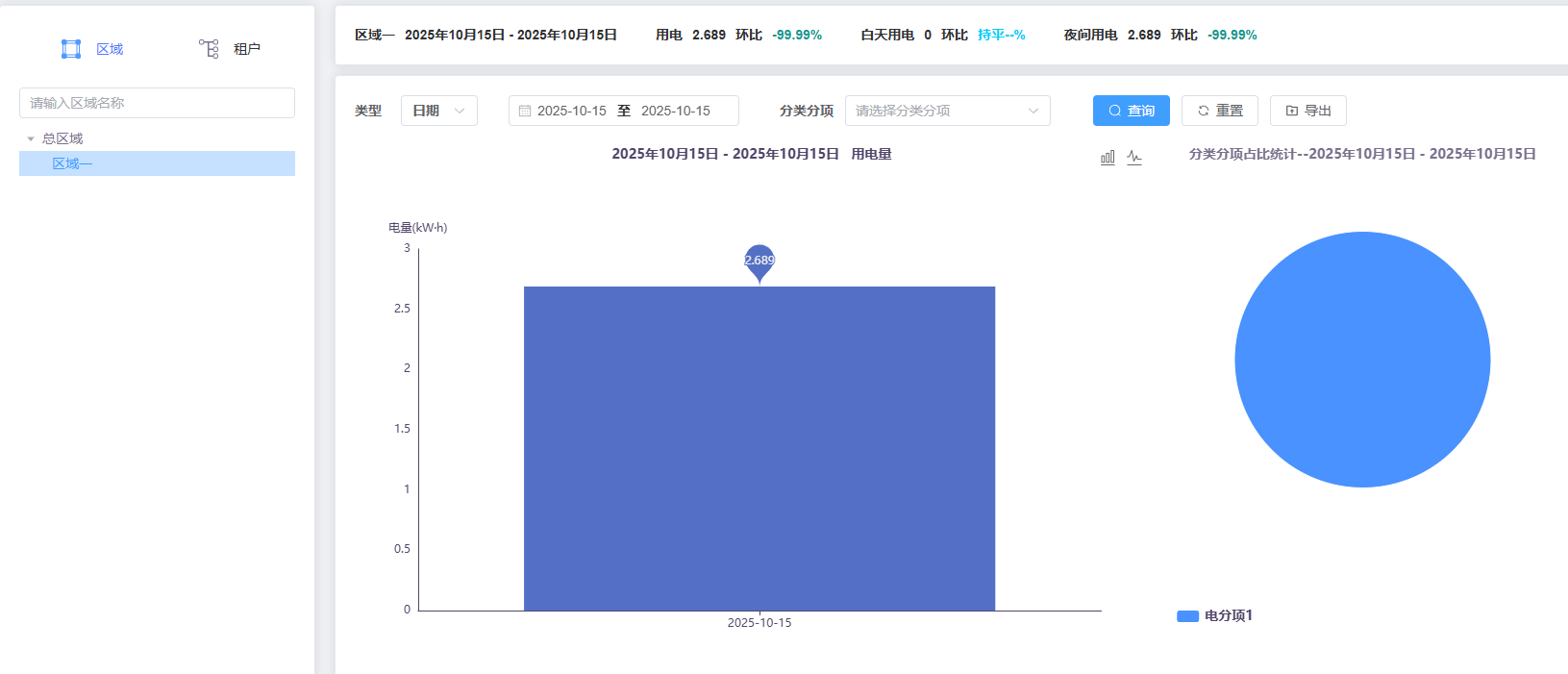
Task: Select the 租户 tab
Action: (x=230, y=49)
